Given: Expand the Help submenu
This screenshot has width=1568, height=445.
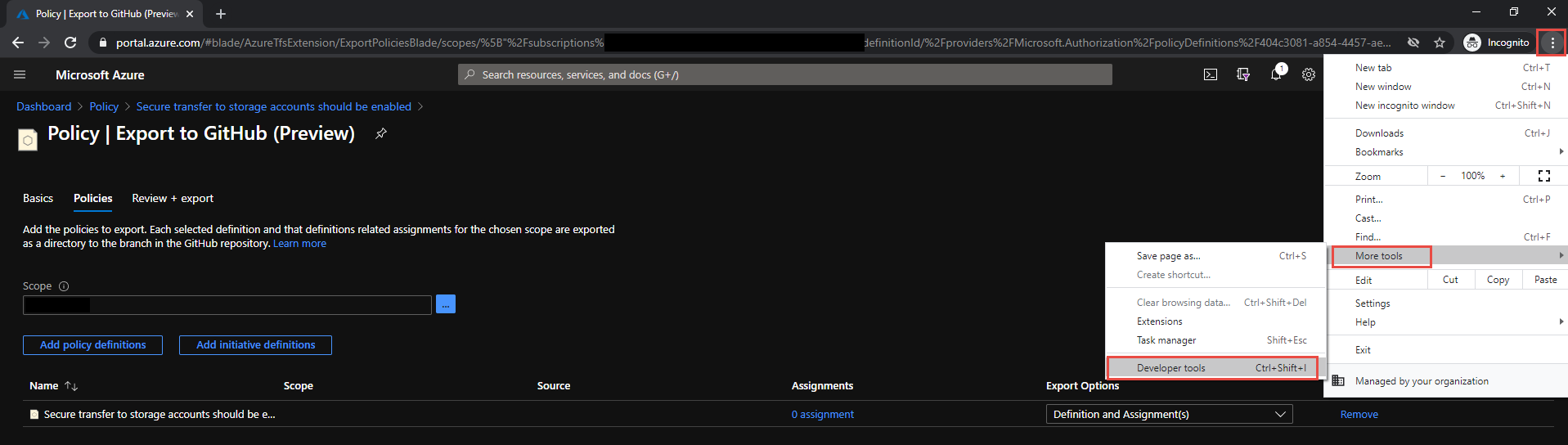Looking at the screenshot, I should tap(1446, 322).
